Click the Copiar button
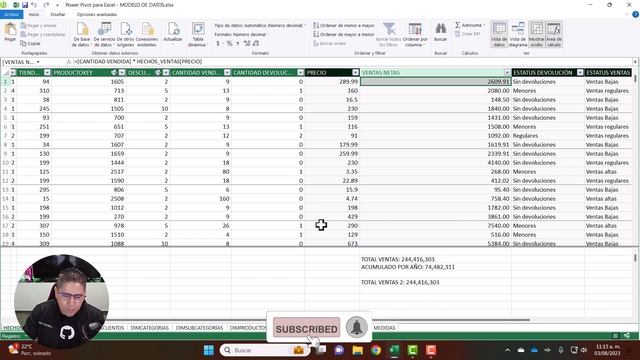The width and height of the screenshot is (640, 360). click(x=31, y=43)
